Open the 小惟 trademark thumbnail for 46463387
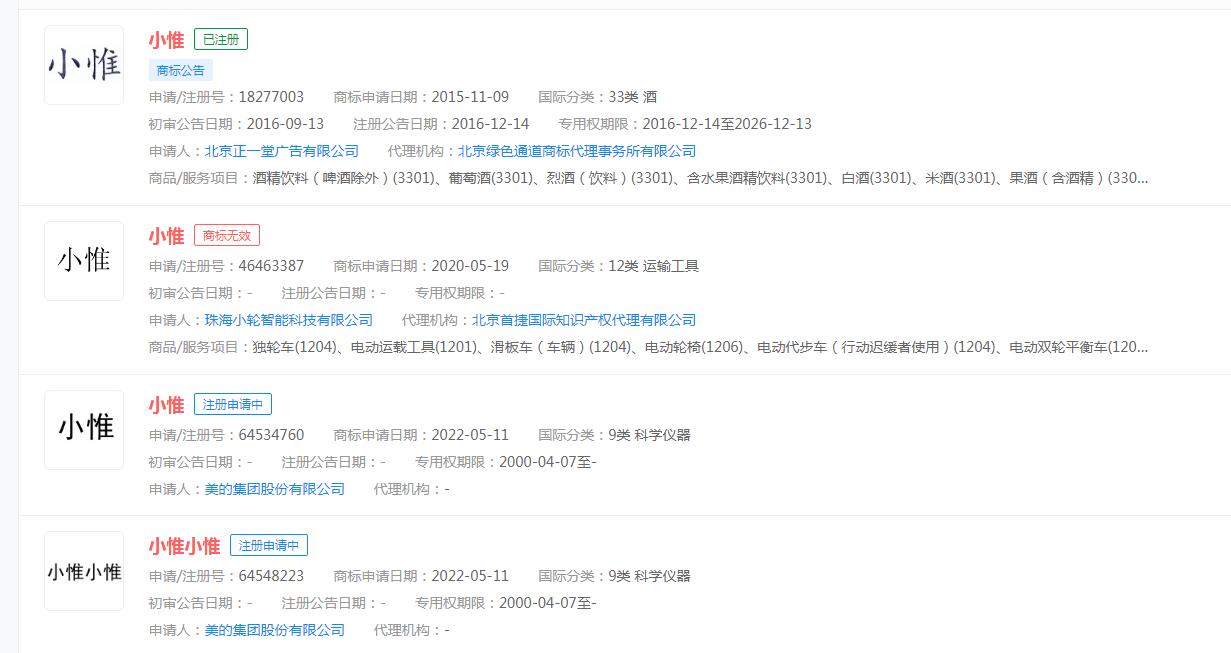 [x=84, y=261]
